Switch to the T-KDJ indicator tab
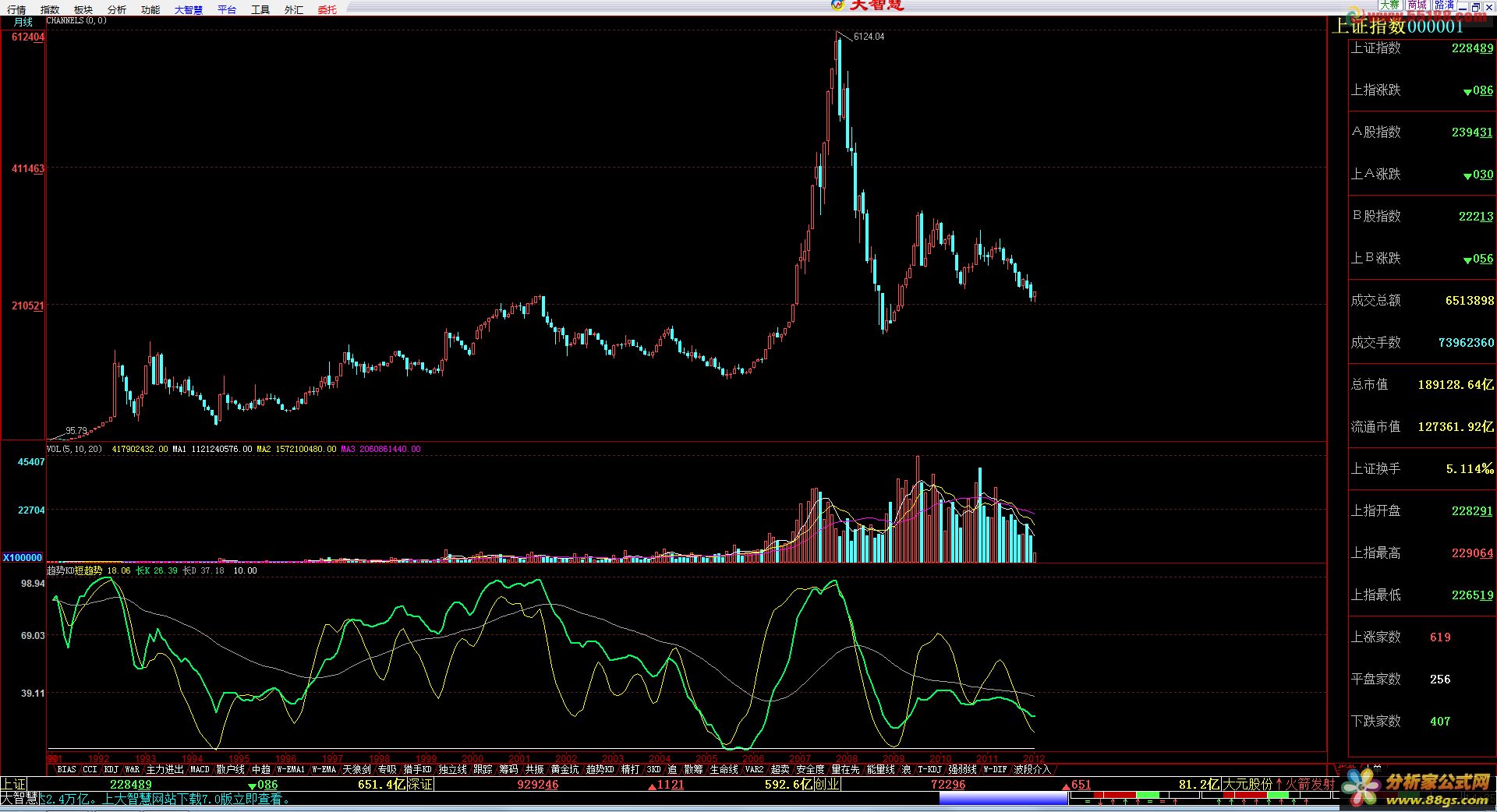 pyautogui.click(x=929, y=769)
